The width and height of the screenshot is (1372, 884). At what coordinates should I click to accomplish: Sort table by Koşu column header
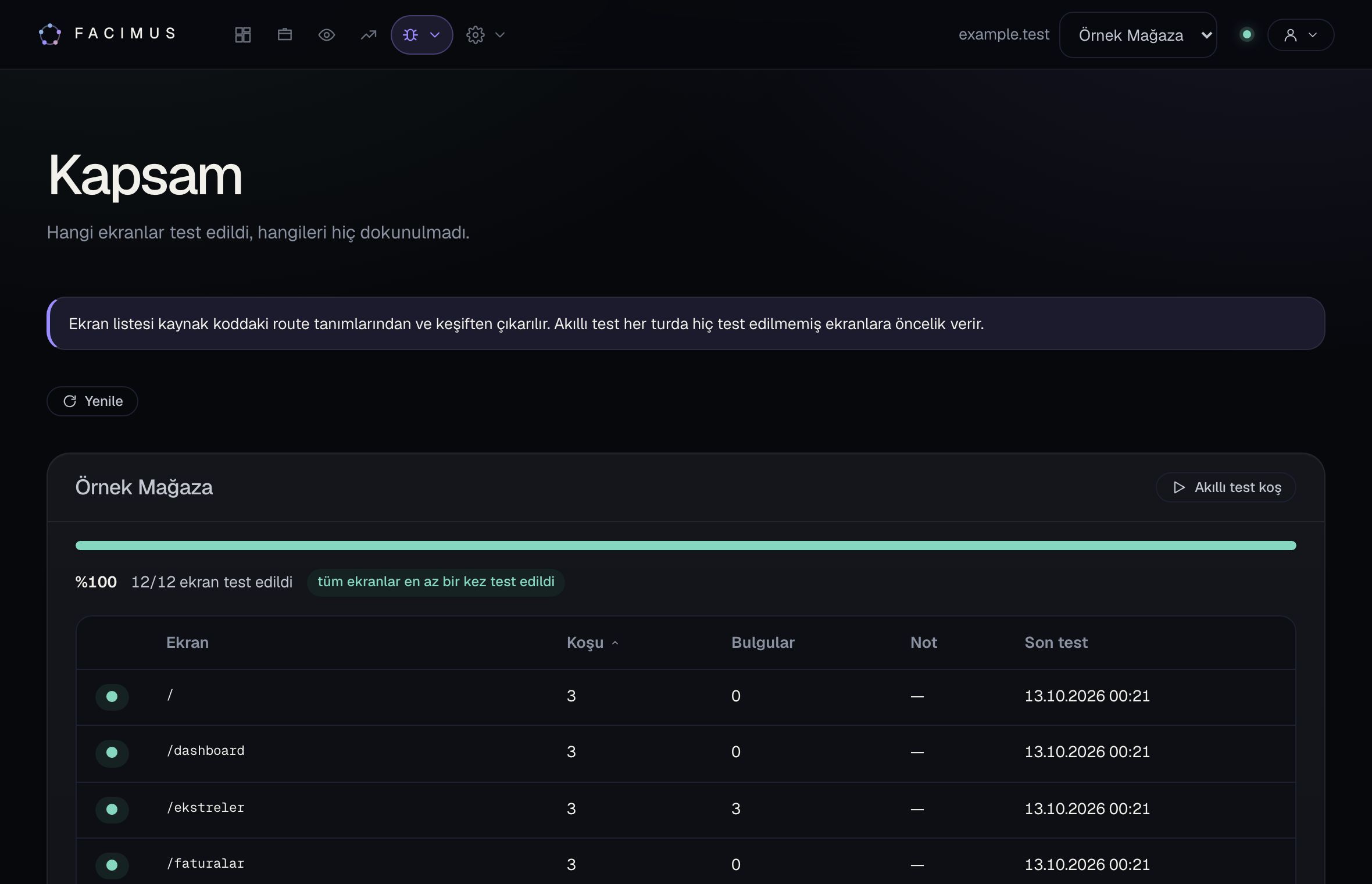point(592,643)
